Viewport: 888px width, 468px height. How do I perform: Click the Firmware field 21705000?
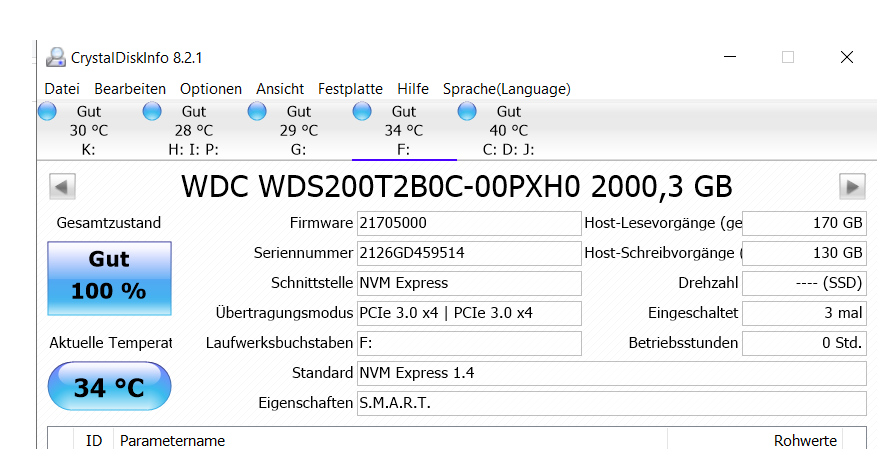(469, 223)
